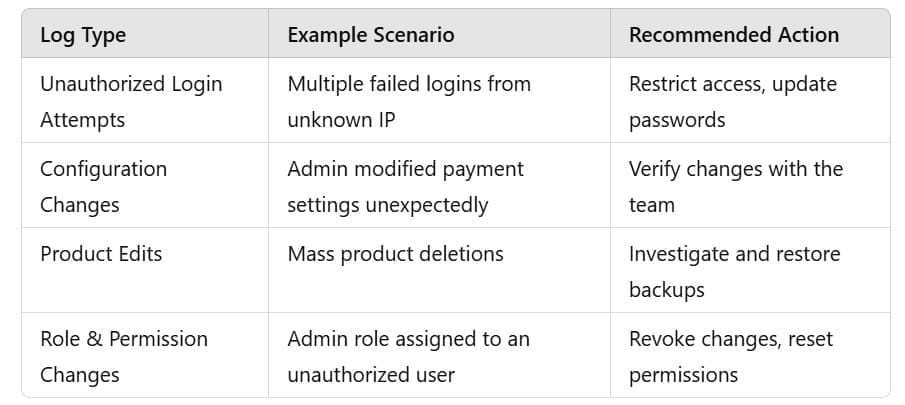Click Restrict access, update passwords cell
Viewport: 905px width, 405px height.
(x=750, y=100)
